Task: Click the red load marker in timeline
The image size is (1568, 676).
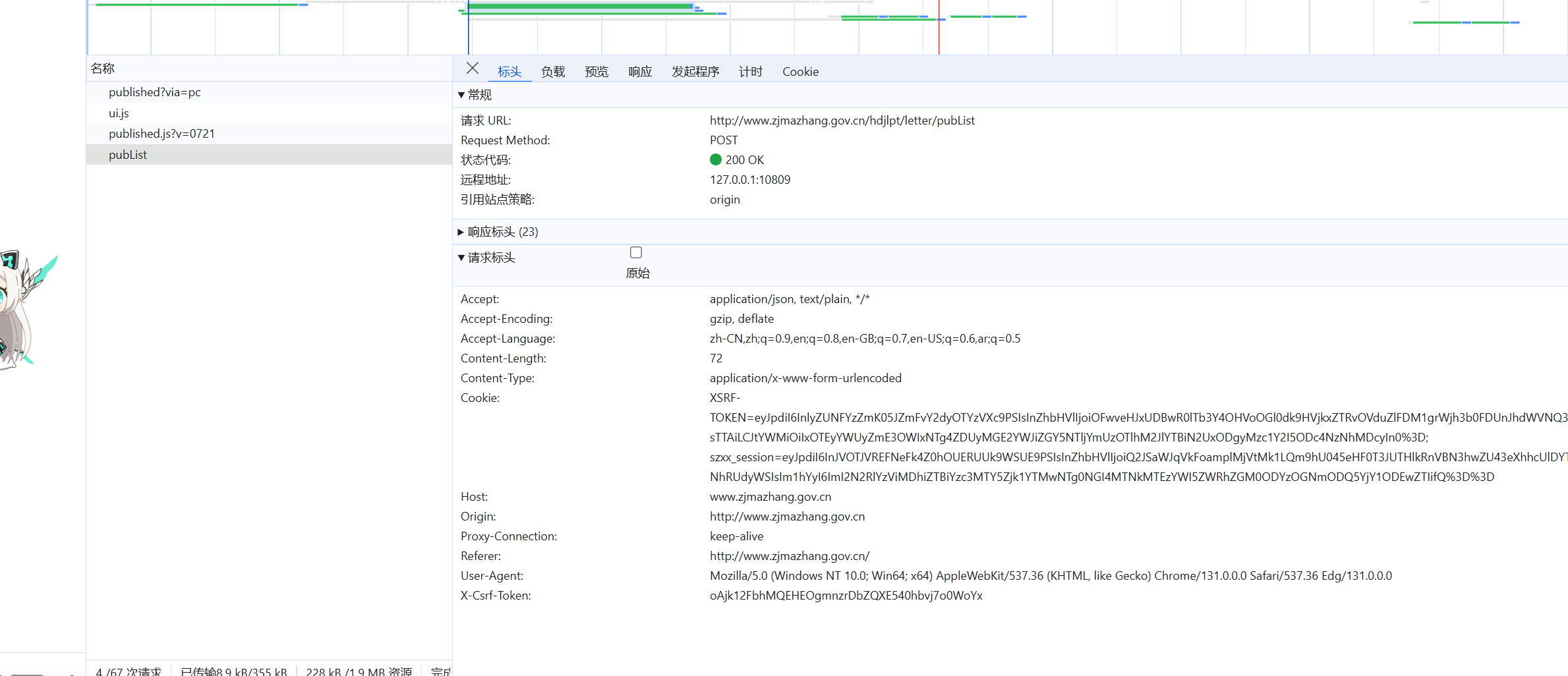Action: [939, 28]
